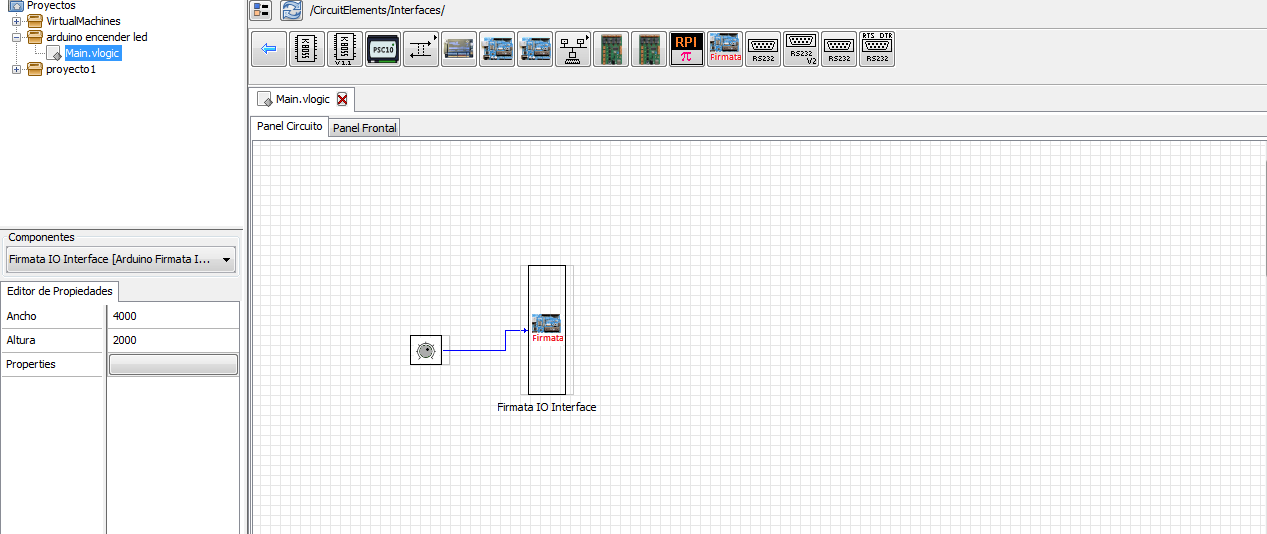
Task: Select the PSC10 interface element
Action: pyautogui.click(x=383, y=49)
